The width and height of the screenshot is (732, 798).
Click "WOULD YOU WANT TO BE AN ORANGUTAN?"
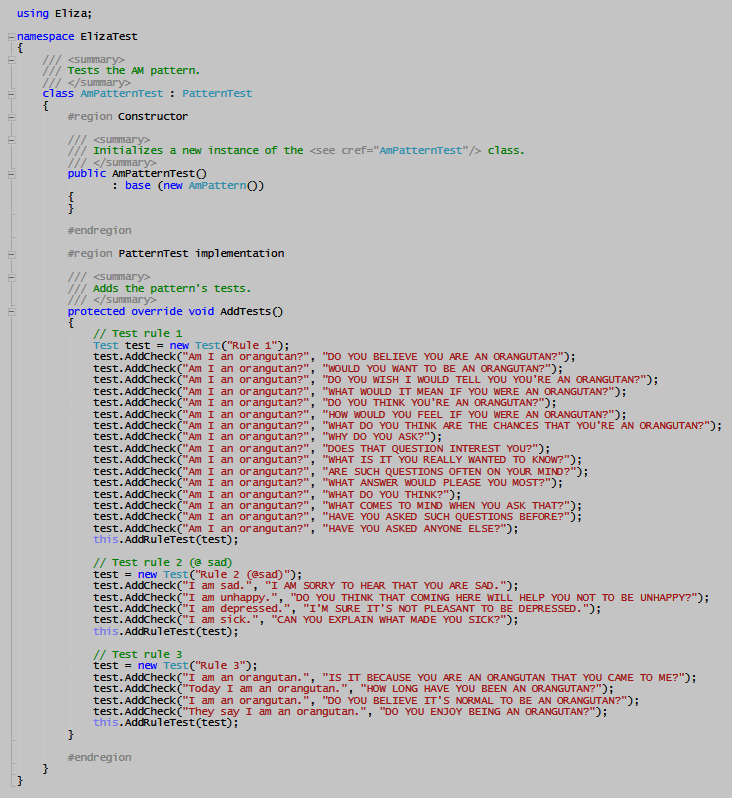439,368
